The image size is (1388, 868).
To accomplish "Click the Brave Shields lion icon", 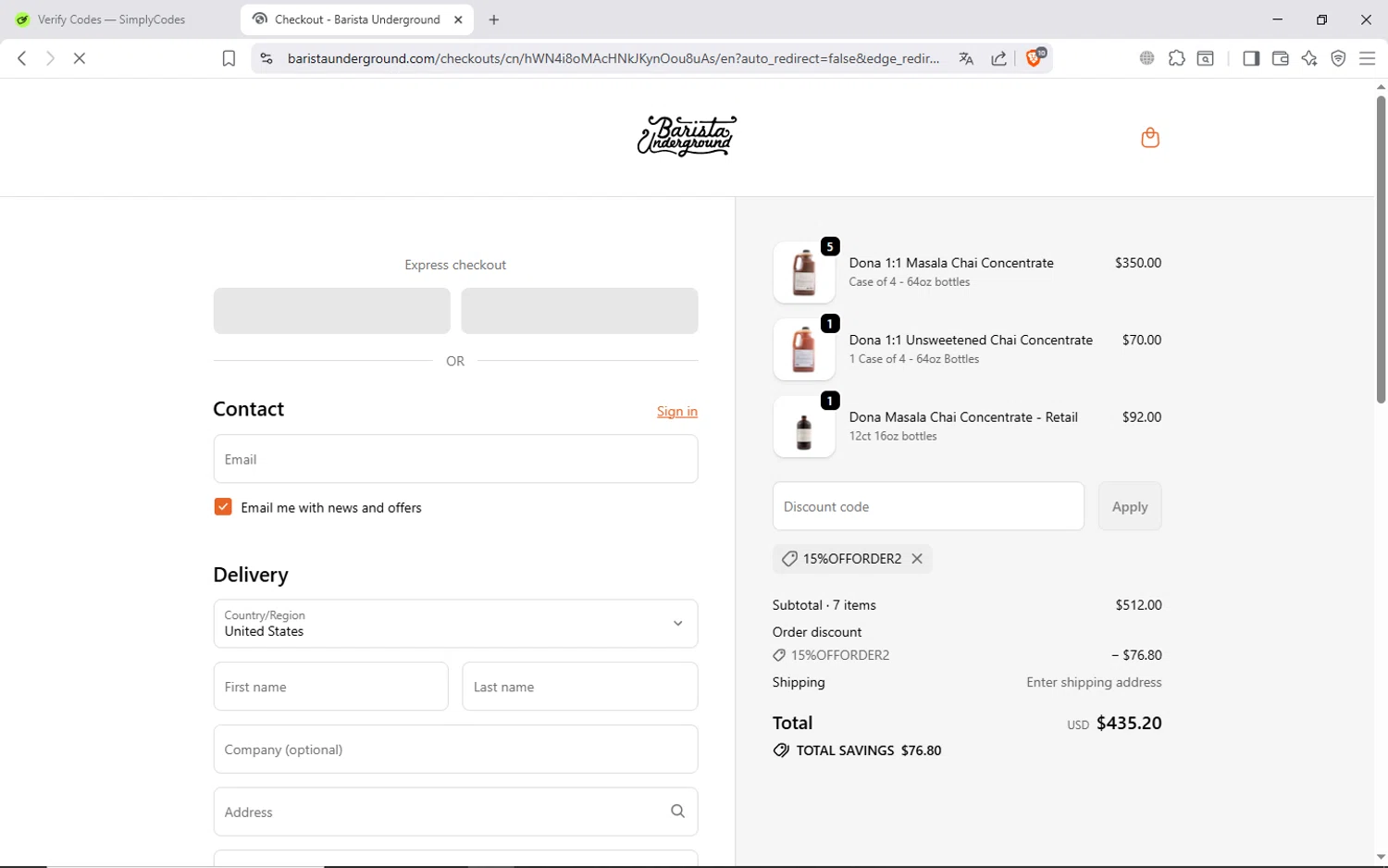I will pos(1035,57).
